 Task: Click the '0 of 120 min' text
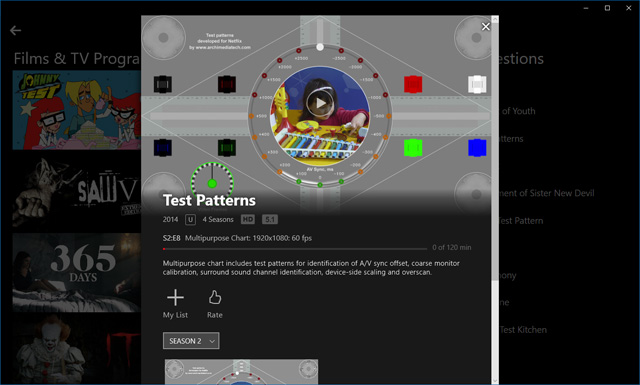coord(452,247)
